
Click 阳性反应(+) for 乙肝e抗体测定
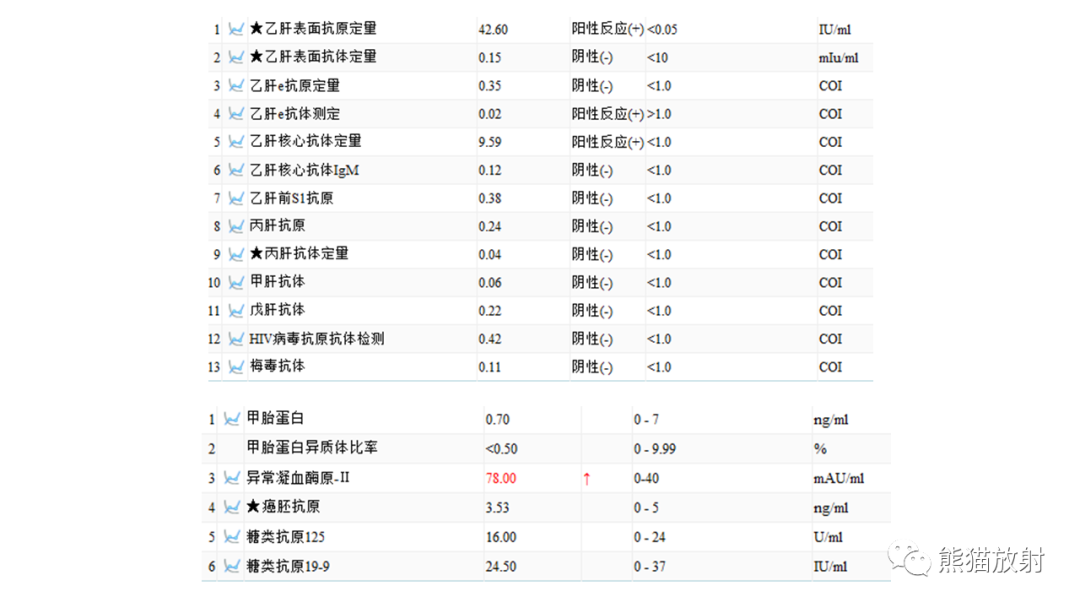(x=608, y=114)
